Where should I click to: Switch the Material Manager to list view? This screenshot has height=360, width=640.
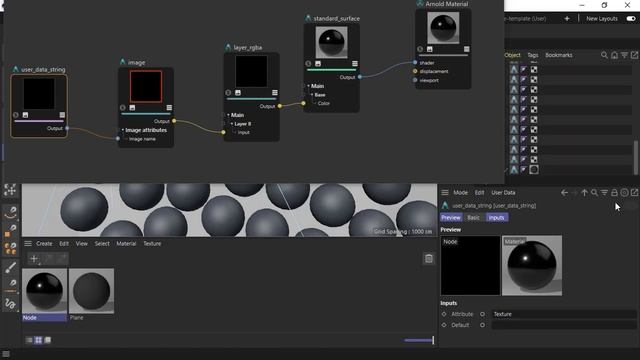pyautogui.click(x=29, y=340)
